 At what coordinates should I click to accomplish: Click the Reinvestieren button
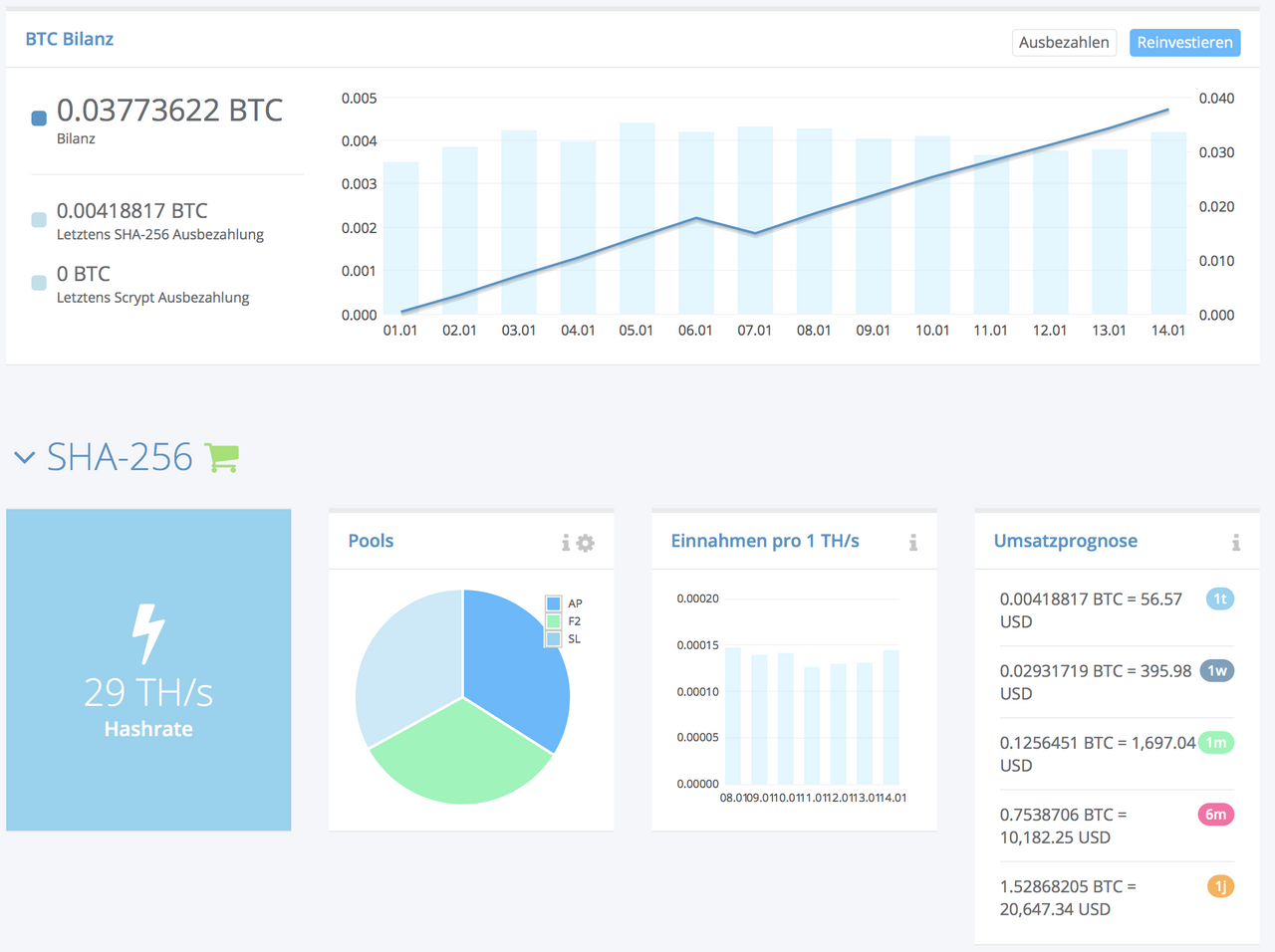coord(1184,42)
